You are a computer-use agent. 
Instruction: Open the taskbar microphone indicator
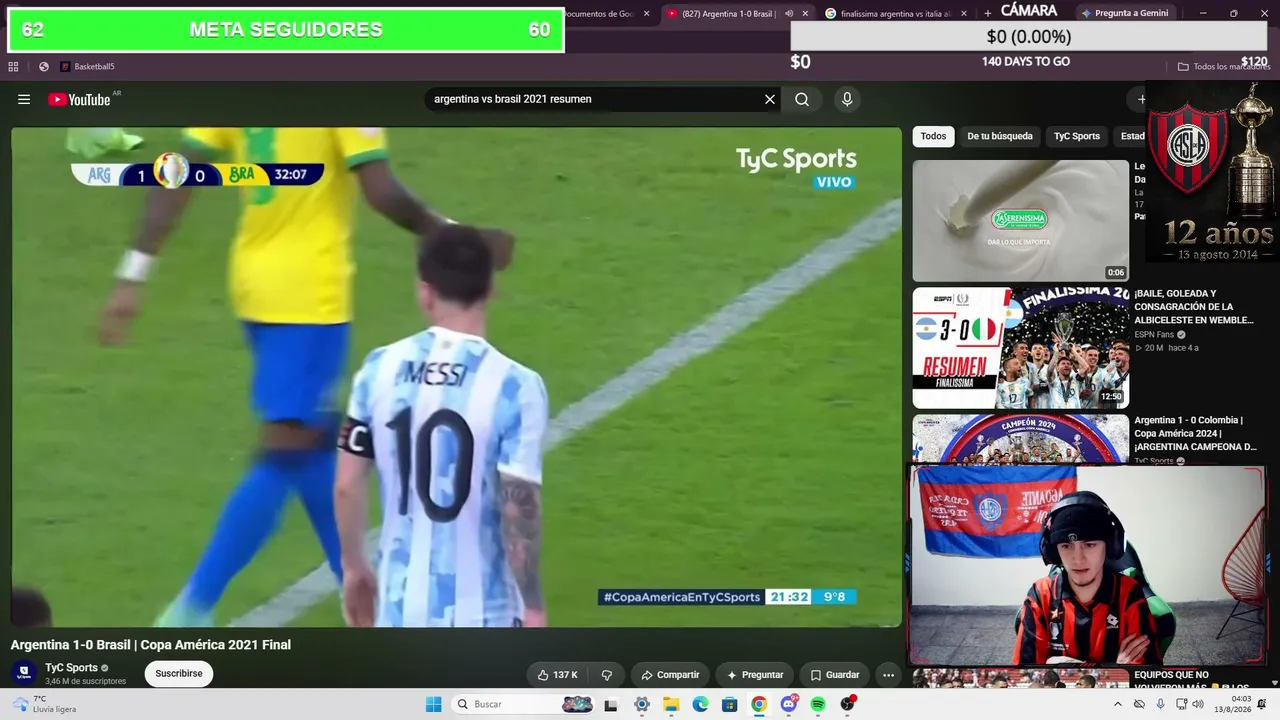pyautogui.click(x=1160, y=704)
